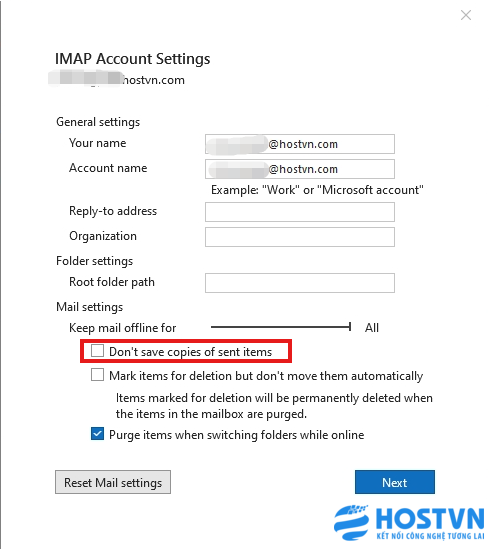489x549 pixels.
Task: Click the 'General settings' section label
Action: click(98, 122)
